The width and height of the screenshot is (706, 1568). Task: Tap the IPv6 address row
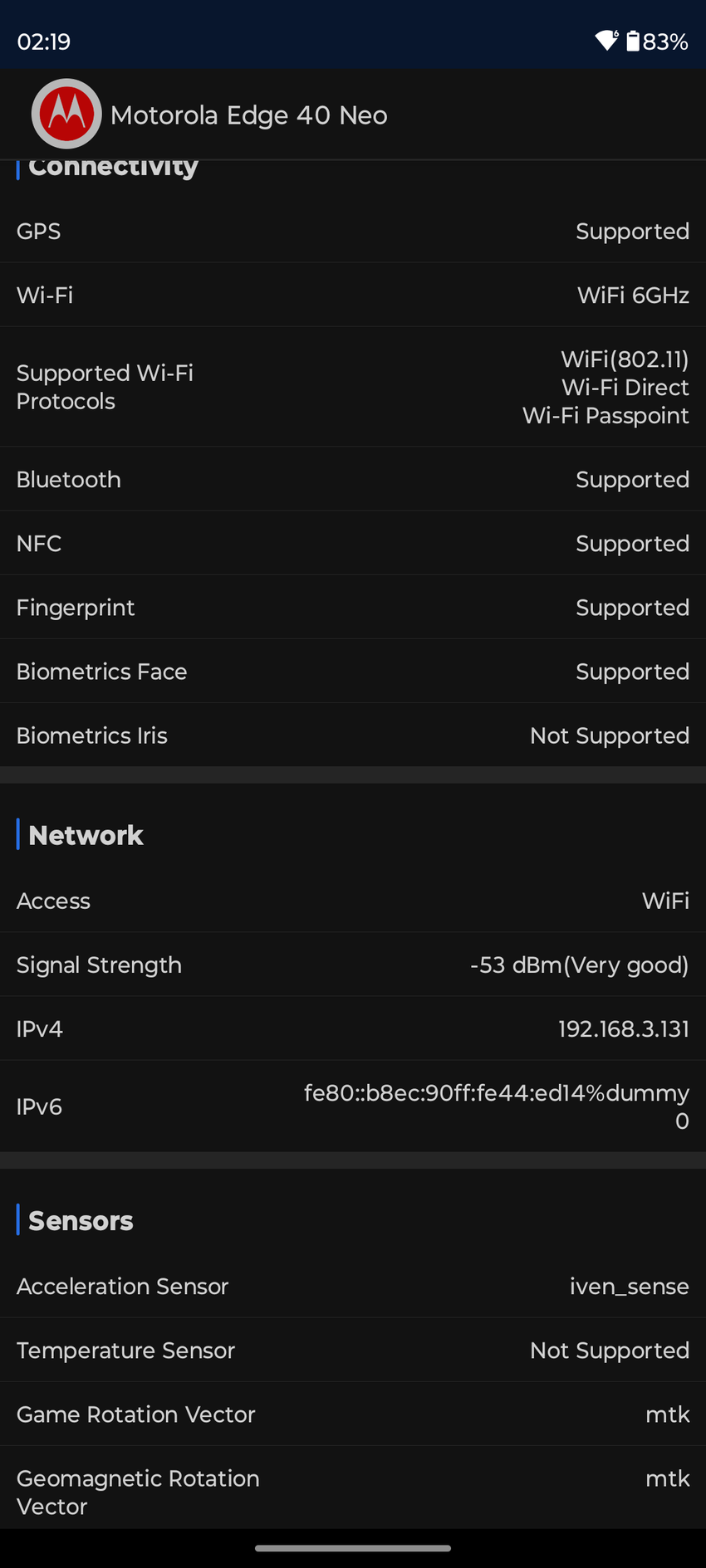point(353,1106)
